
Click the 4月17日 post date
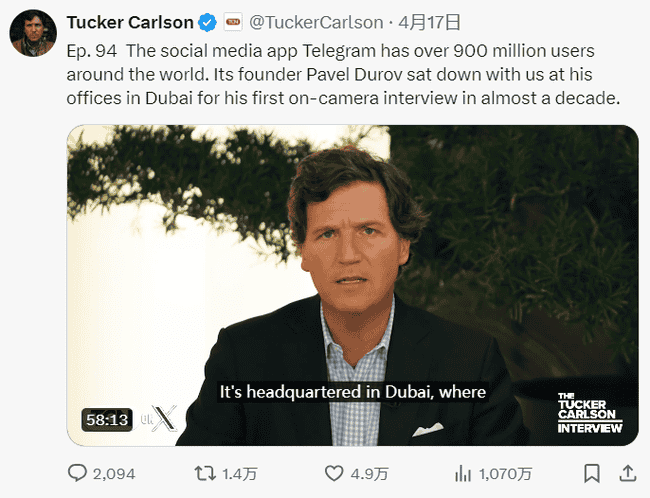[x=432, y=22]
